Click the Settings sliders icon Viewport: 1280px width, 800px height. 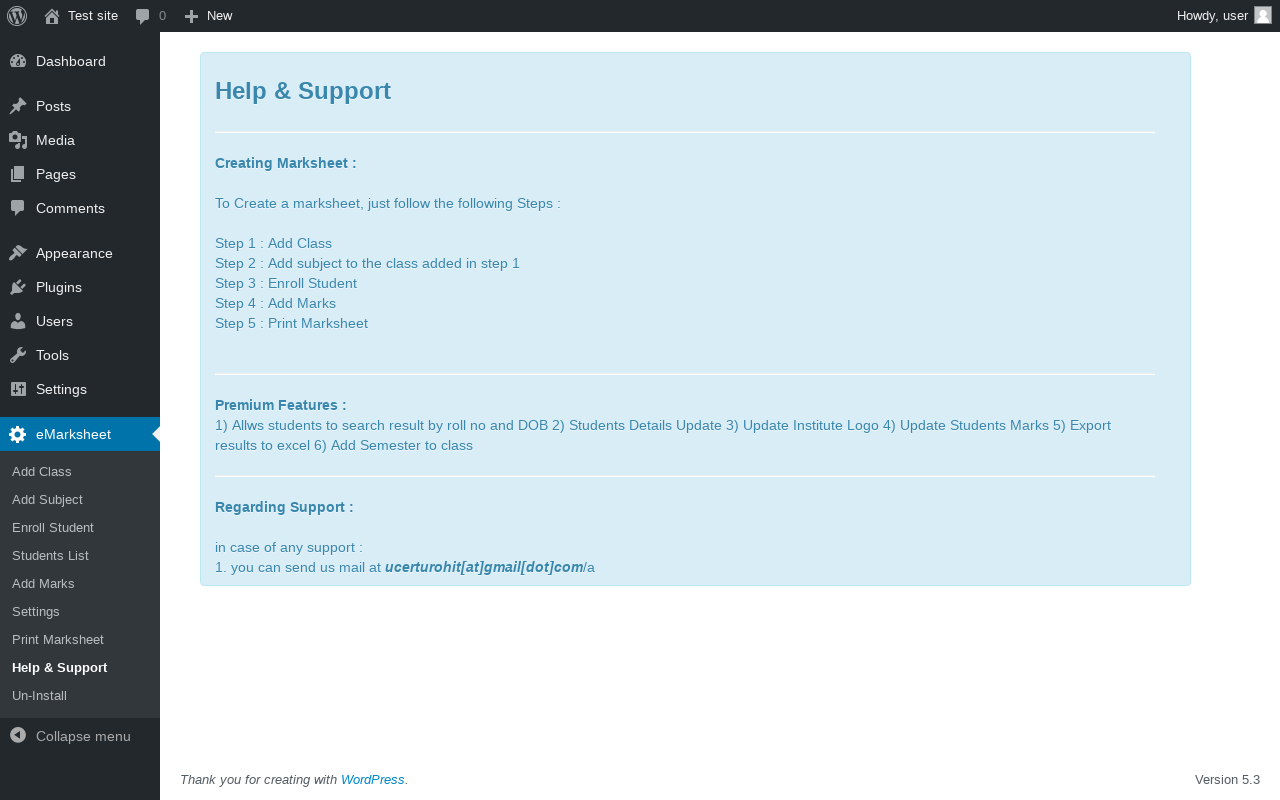click(x=18, y=389)
